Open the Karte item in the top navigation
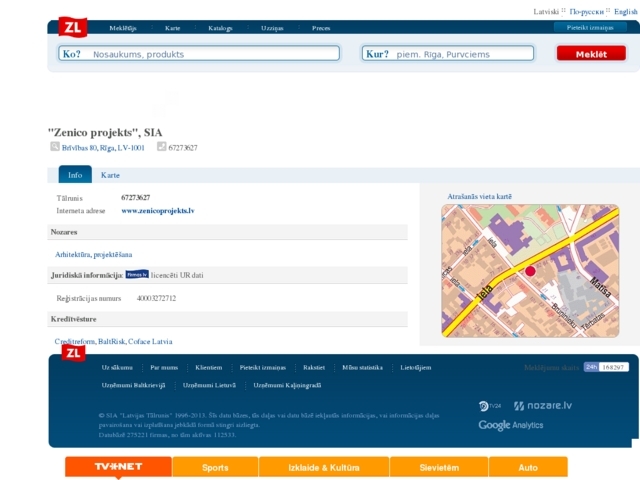The image size is (640, 480). [x=173, y=28]
